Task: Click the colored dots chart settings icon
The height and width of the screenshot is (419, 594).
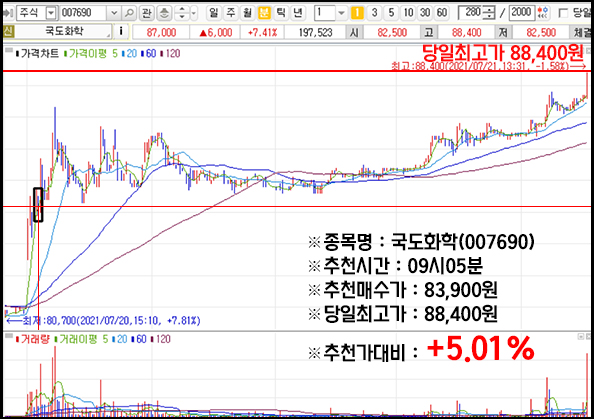Action: (x=543, y=13)
